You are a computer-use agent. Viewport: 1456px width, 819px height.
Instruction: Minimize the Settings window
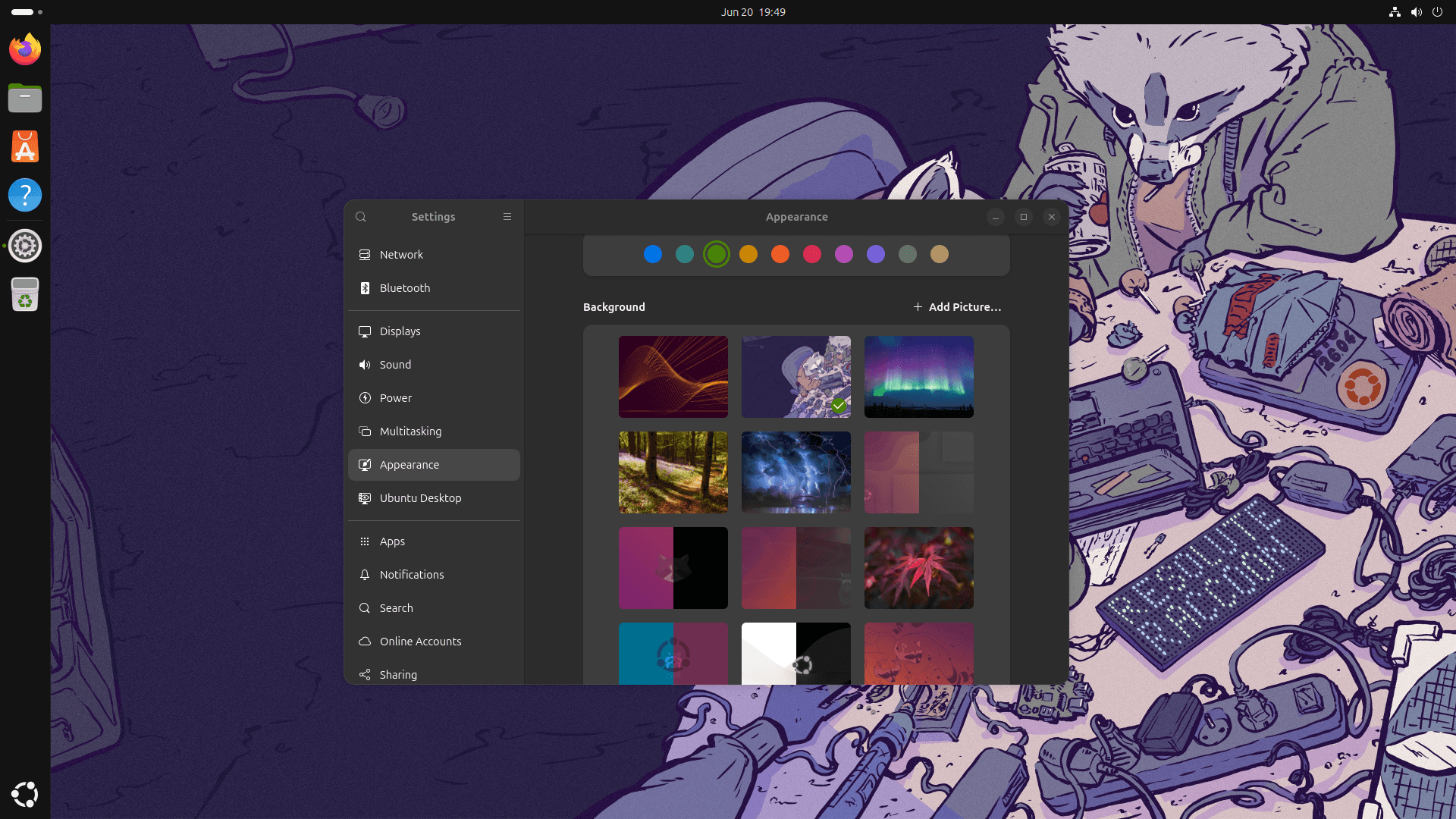(x=996, y=217)
